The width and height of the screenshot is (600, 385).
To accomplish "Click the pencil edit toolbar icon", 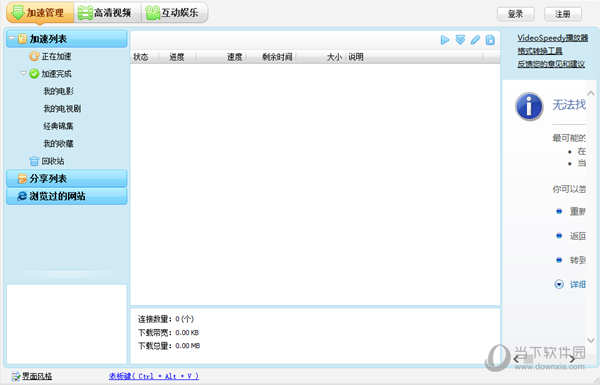I will click(475, 40).
